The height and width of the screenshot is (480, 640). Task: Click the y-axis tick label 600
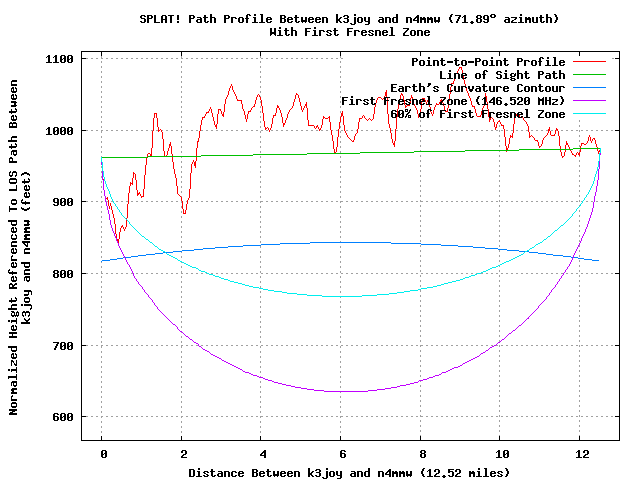(63, 417)
